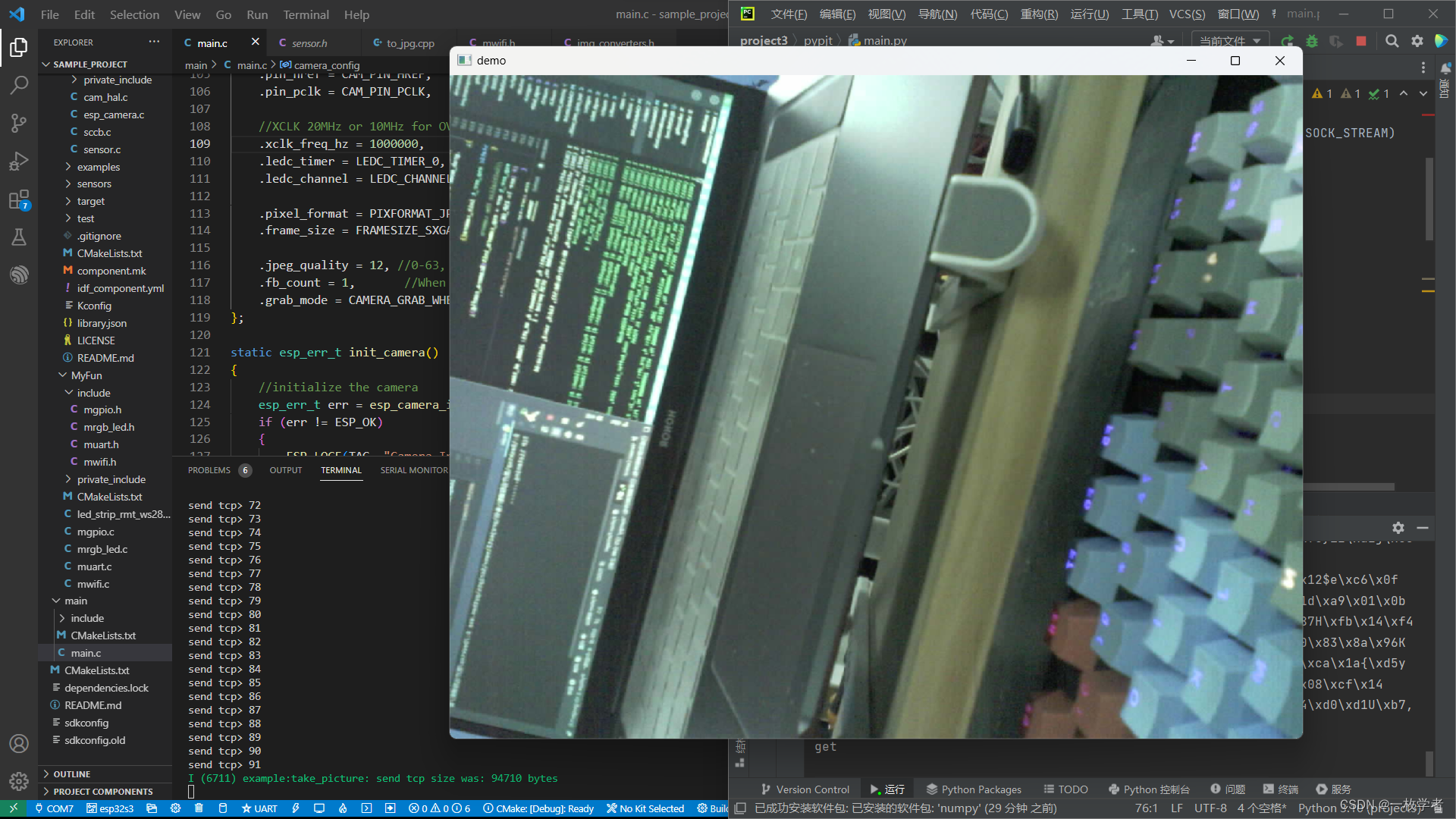Select COM7 serial port in status bar
This screenshot has height=819, width=1456.
54,808
